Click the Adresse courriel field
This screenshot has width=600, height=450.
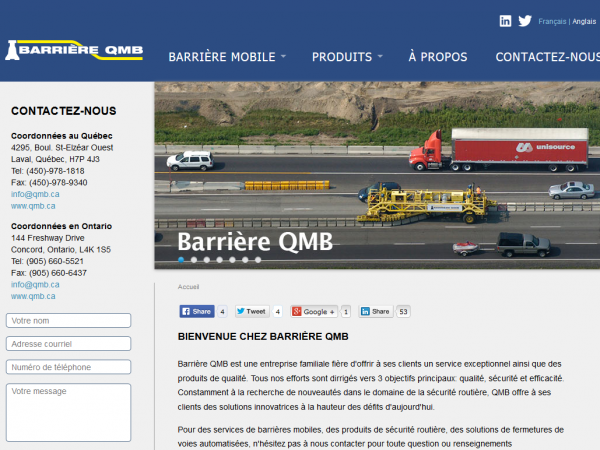[68, 344]
